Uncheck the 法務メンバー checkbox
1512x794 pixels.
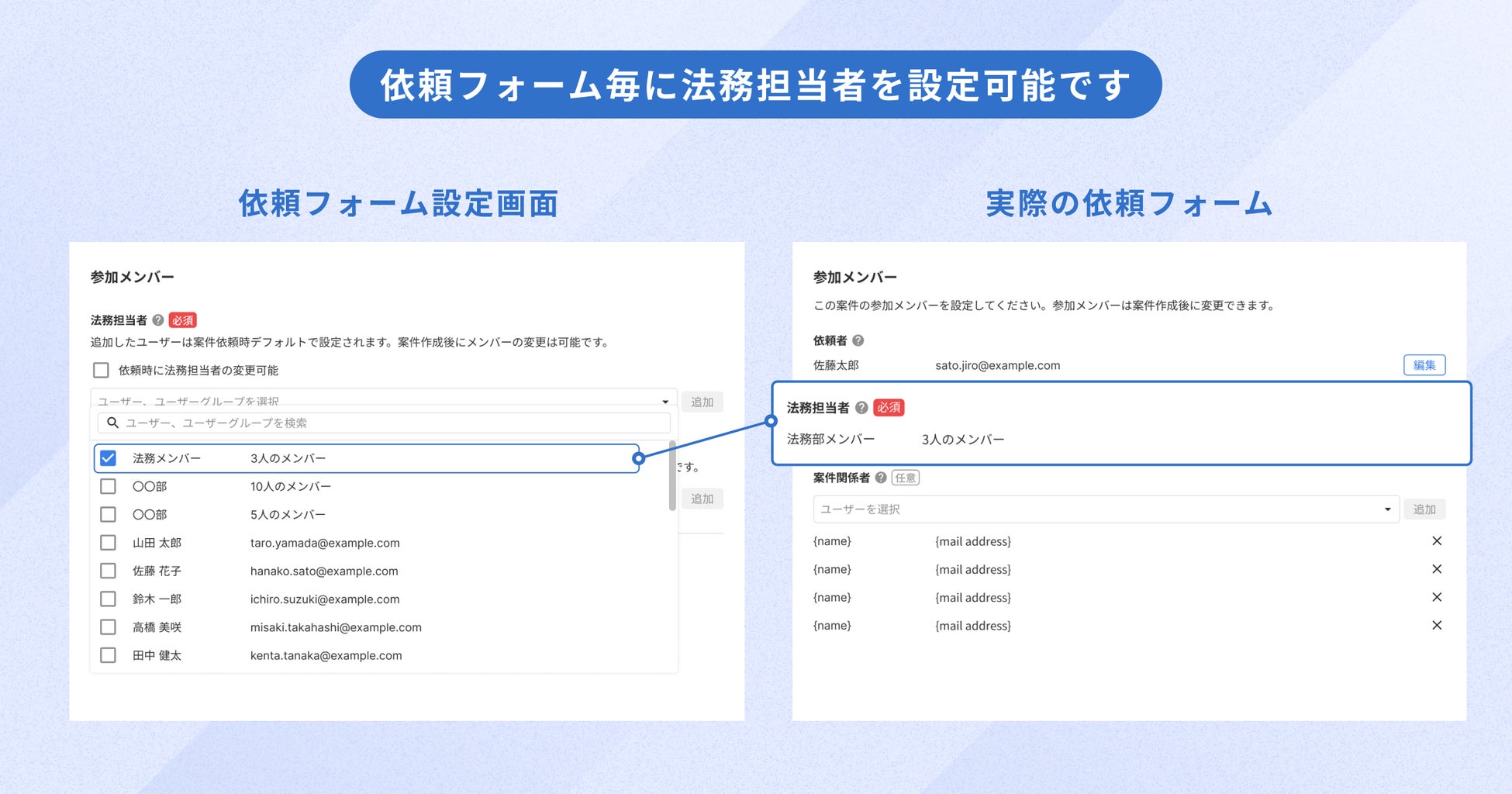coord(109,458)
